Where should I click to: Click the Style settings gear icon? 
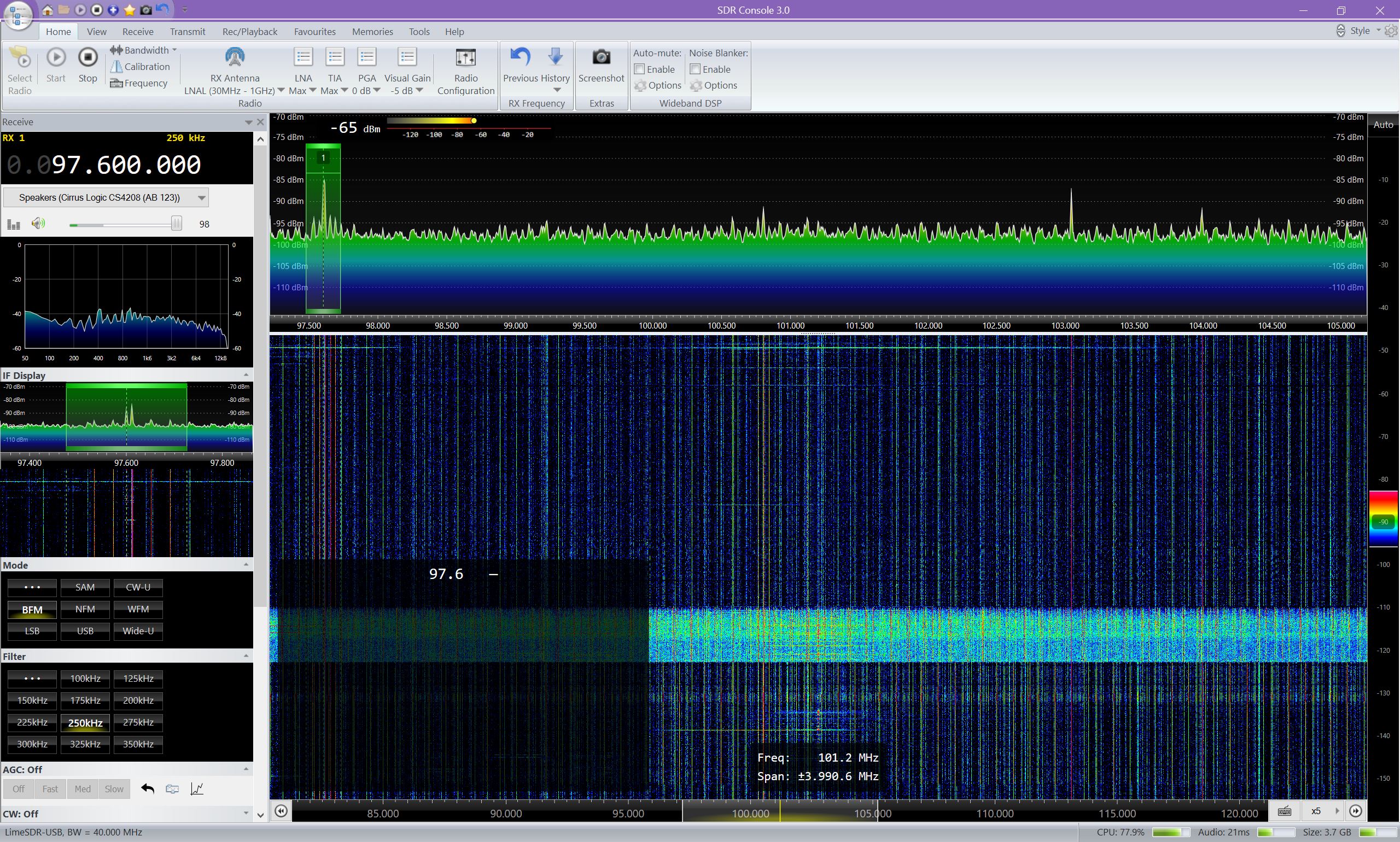click(x=1391, y=31)
